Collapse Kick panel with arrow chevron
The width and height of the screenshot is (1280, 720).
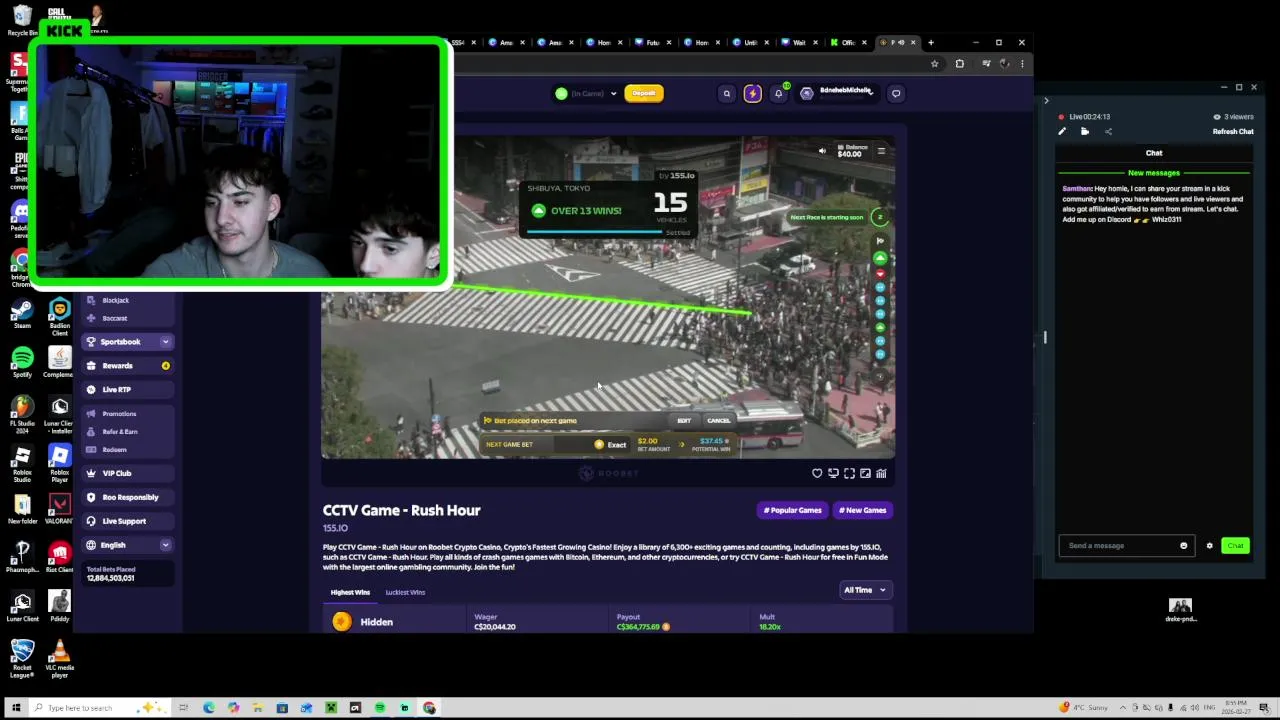click(1046, 101)
